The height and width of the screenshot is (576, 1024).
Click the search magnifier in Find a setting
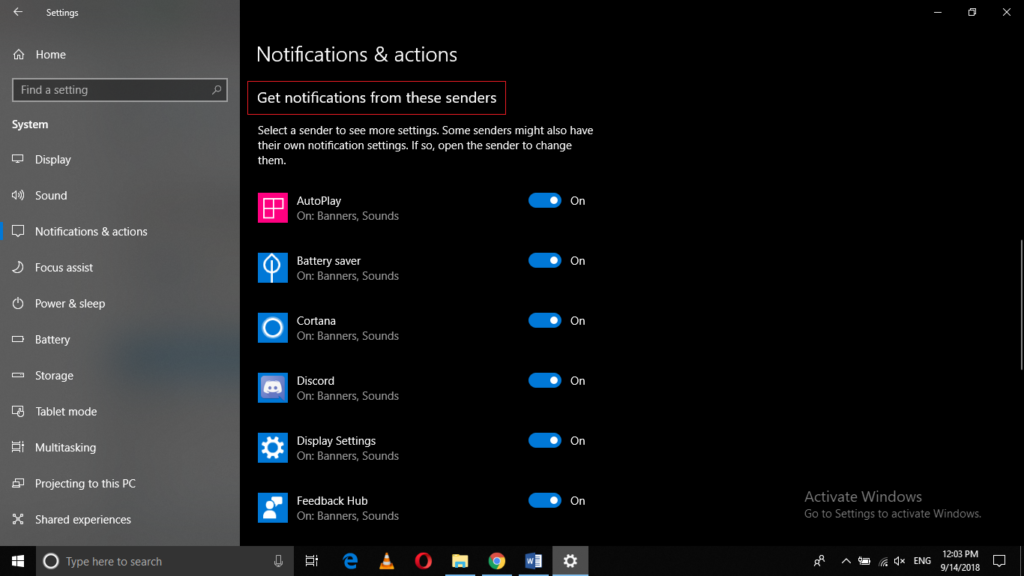[216, 89]
